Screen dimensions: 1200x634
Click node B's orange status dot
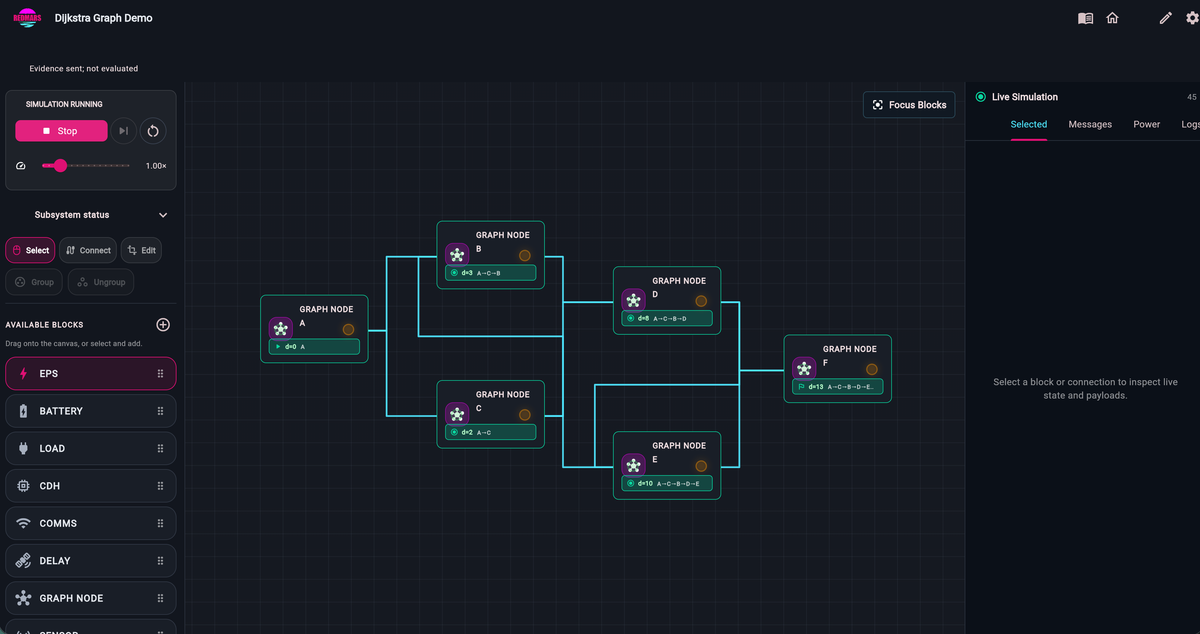click(x=524, y=255)
